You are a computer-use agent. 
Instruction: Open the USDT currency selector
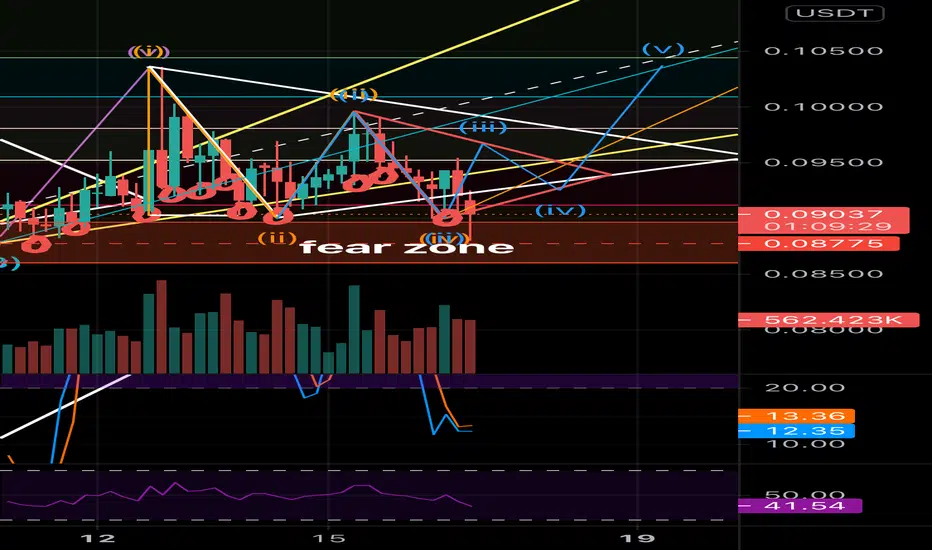coord(835,13)
